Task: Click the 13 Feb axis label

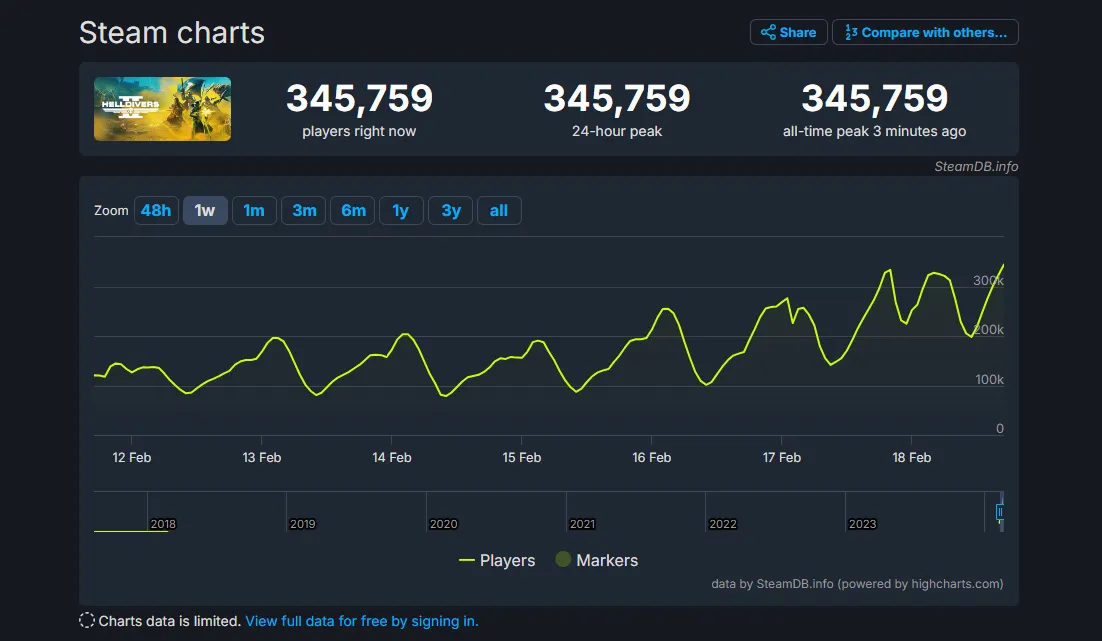Action: click(x=261, y=458)
